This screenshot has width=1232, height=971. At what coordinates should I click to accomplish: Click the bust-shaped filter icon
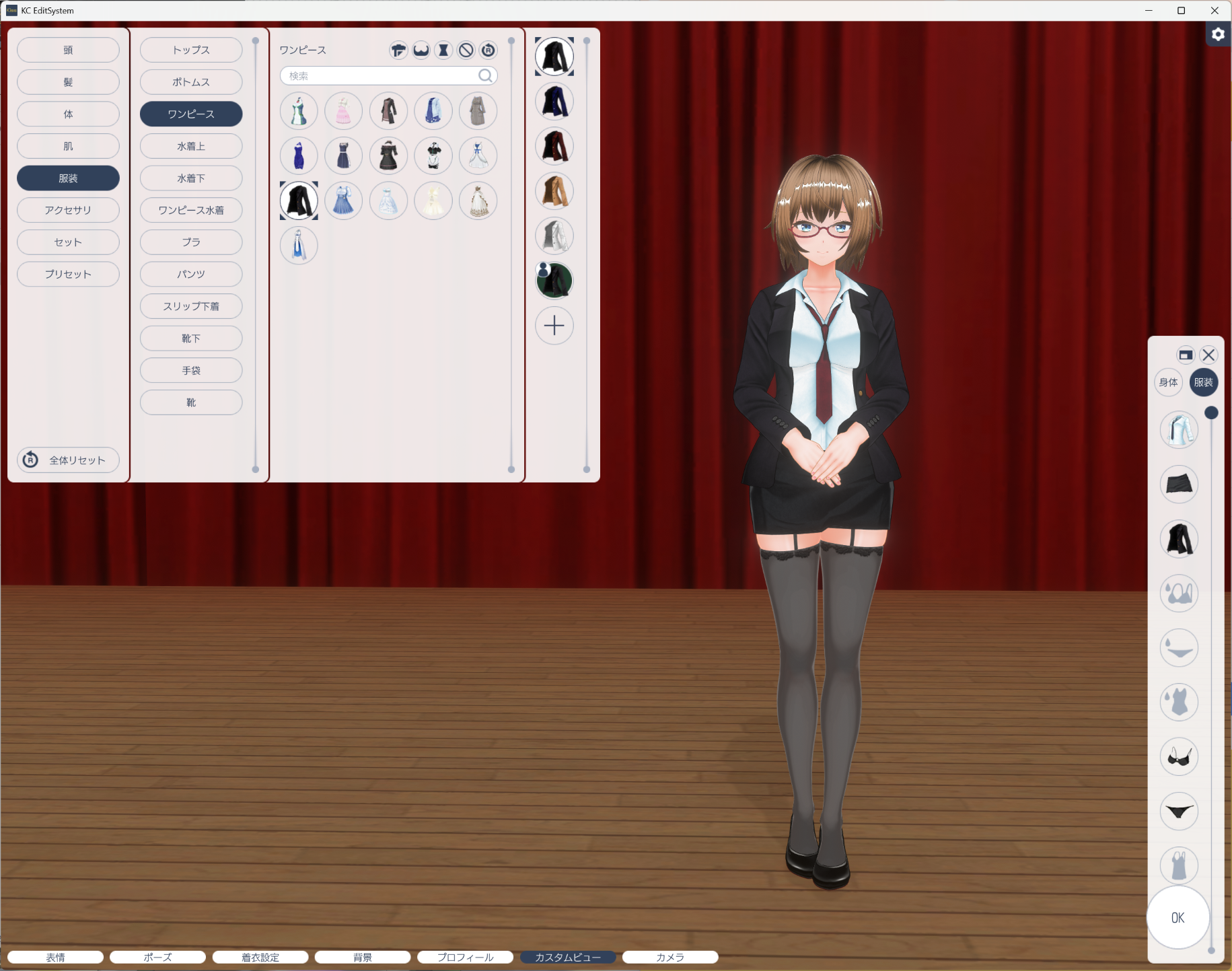tap(421, 50)
